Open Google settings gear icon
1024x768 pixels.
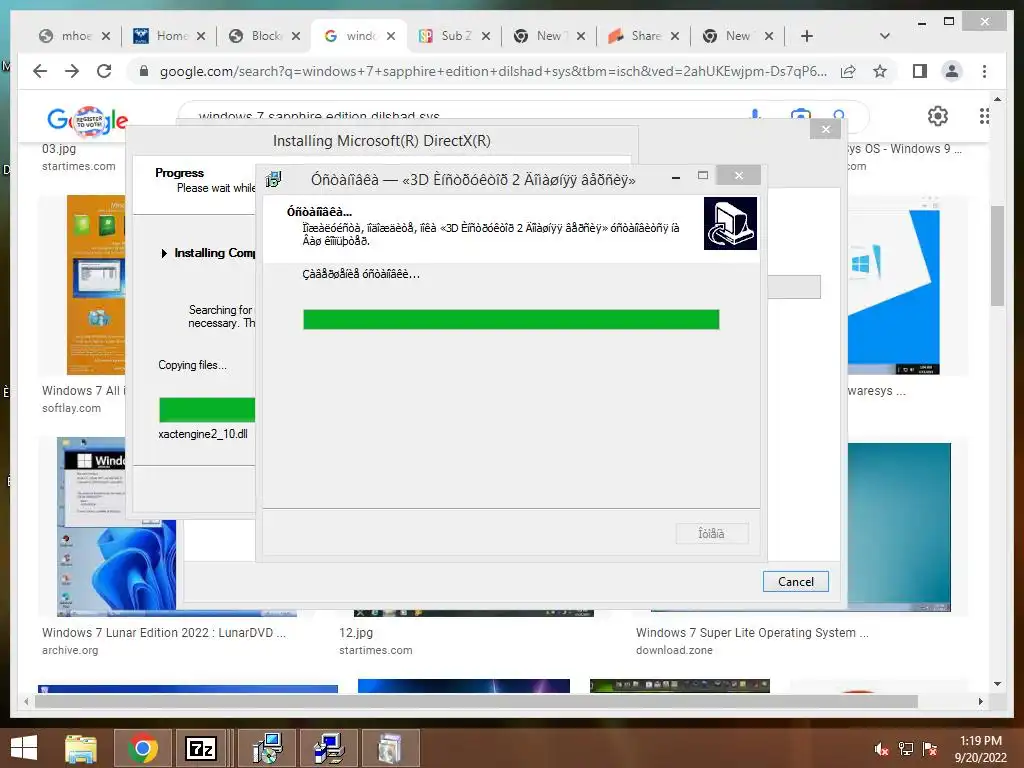pyautogui.click(x=938, y=116)
